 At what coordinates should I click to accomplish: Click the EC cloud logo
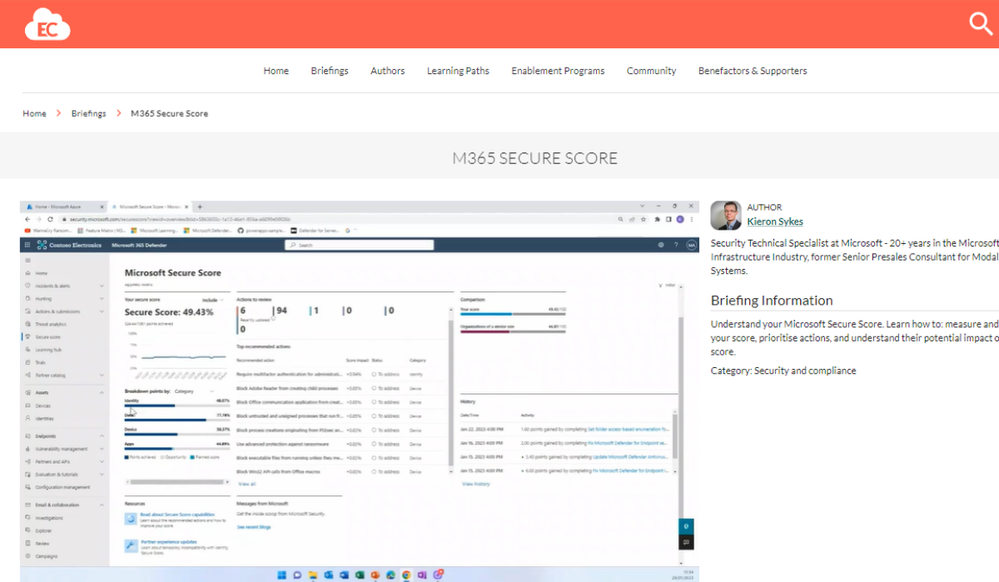47,24
